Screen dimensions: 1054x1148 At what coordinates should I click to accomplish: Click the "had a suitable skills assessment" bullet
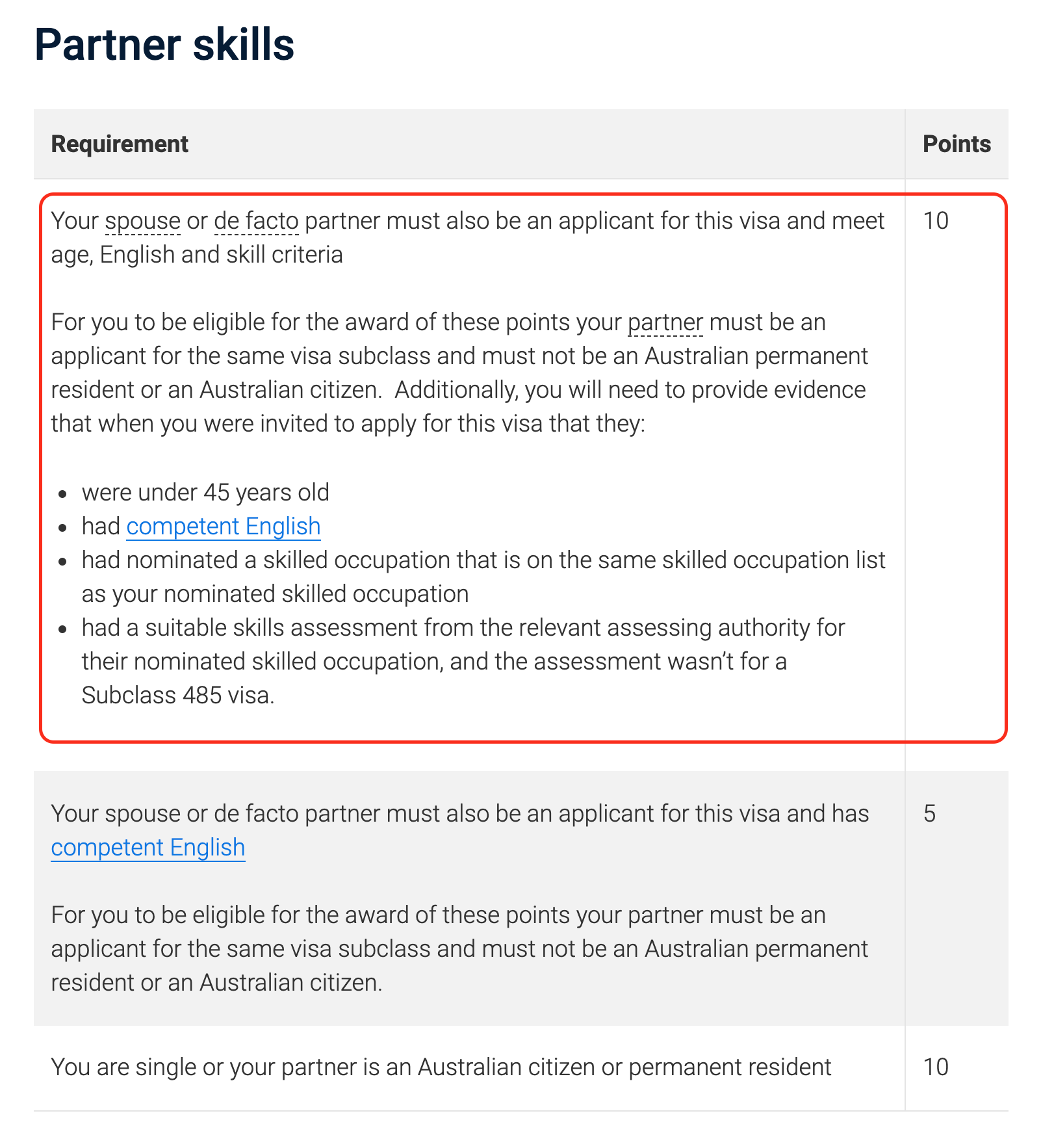463,627
